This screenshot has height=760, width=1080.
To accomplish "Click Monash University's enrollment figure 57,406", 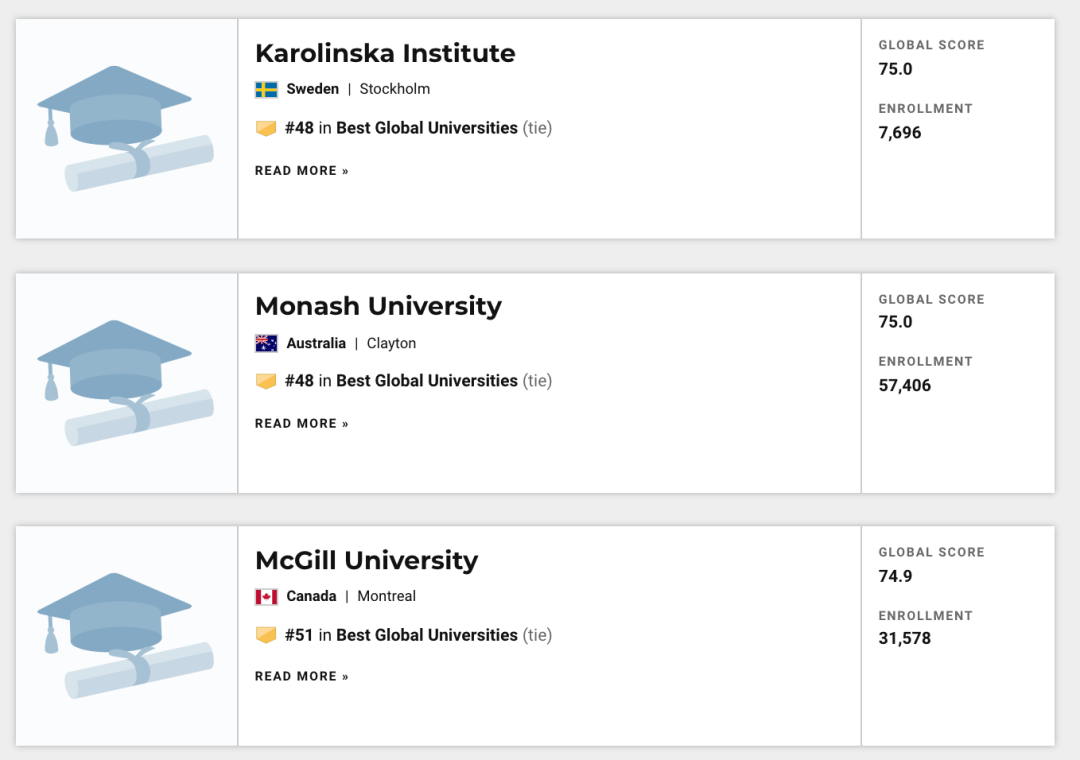I will [x=904, y=385].
